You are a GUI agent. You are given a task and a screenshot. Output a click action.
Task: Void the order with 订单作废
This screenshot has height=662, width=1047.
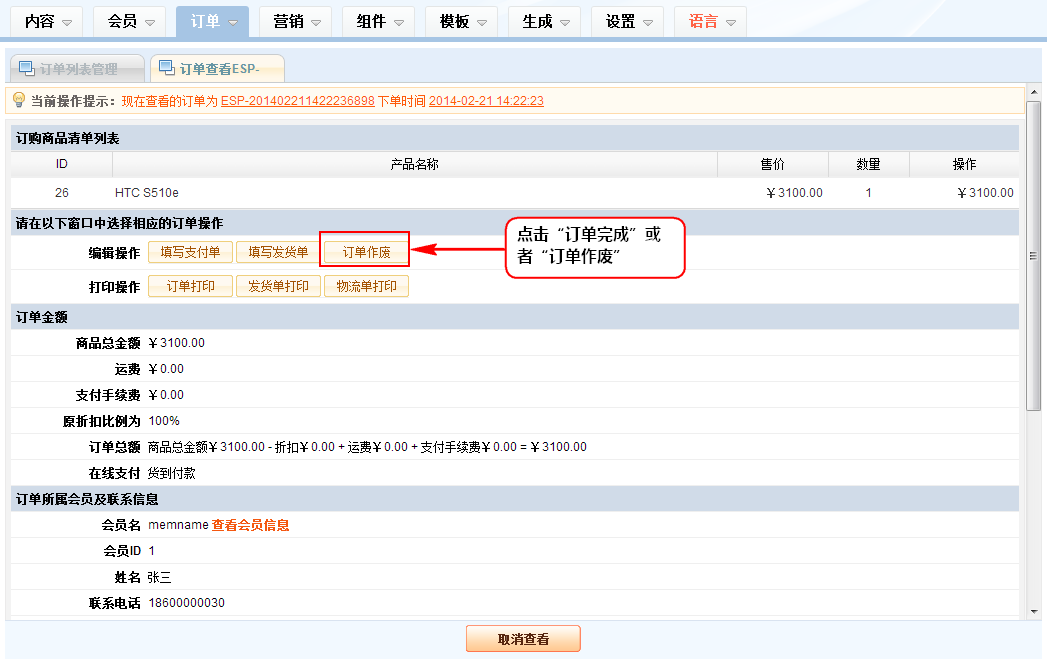[366, 253]
